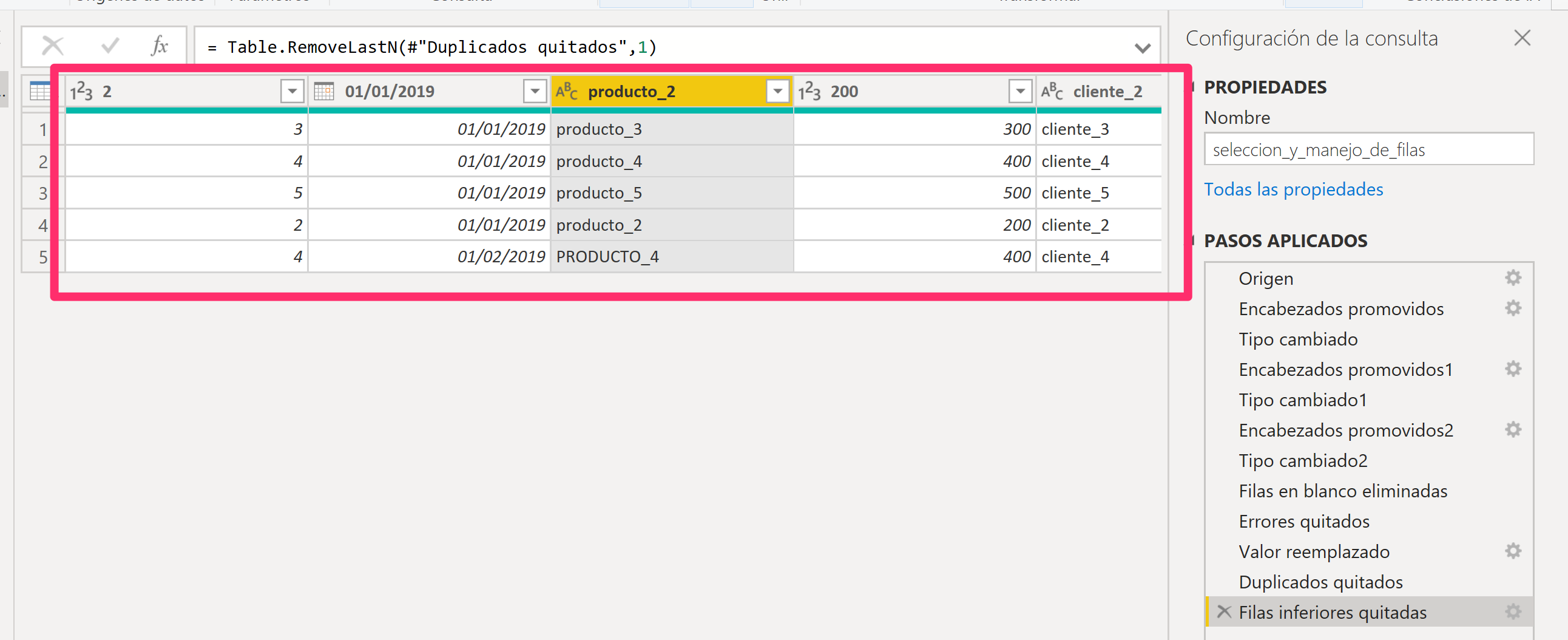Cancel the formula edit with X icon
This screenshot has width=1568, height=640.
[53, 46]
